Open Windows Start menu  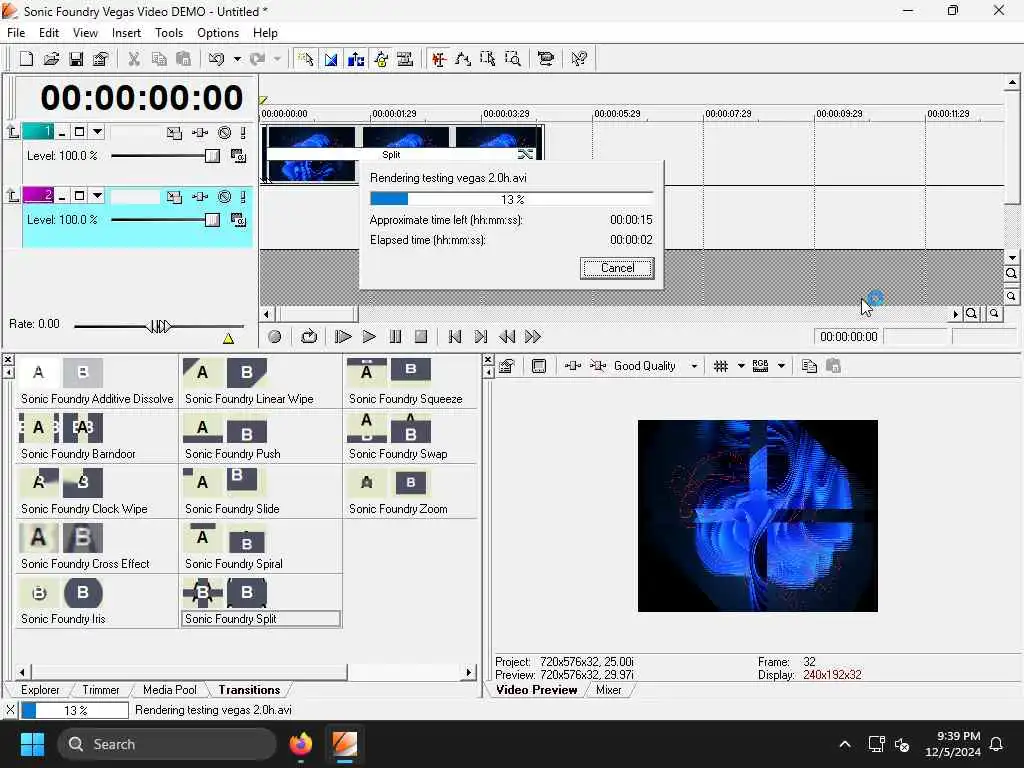32,744
